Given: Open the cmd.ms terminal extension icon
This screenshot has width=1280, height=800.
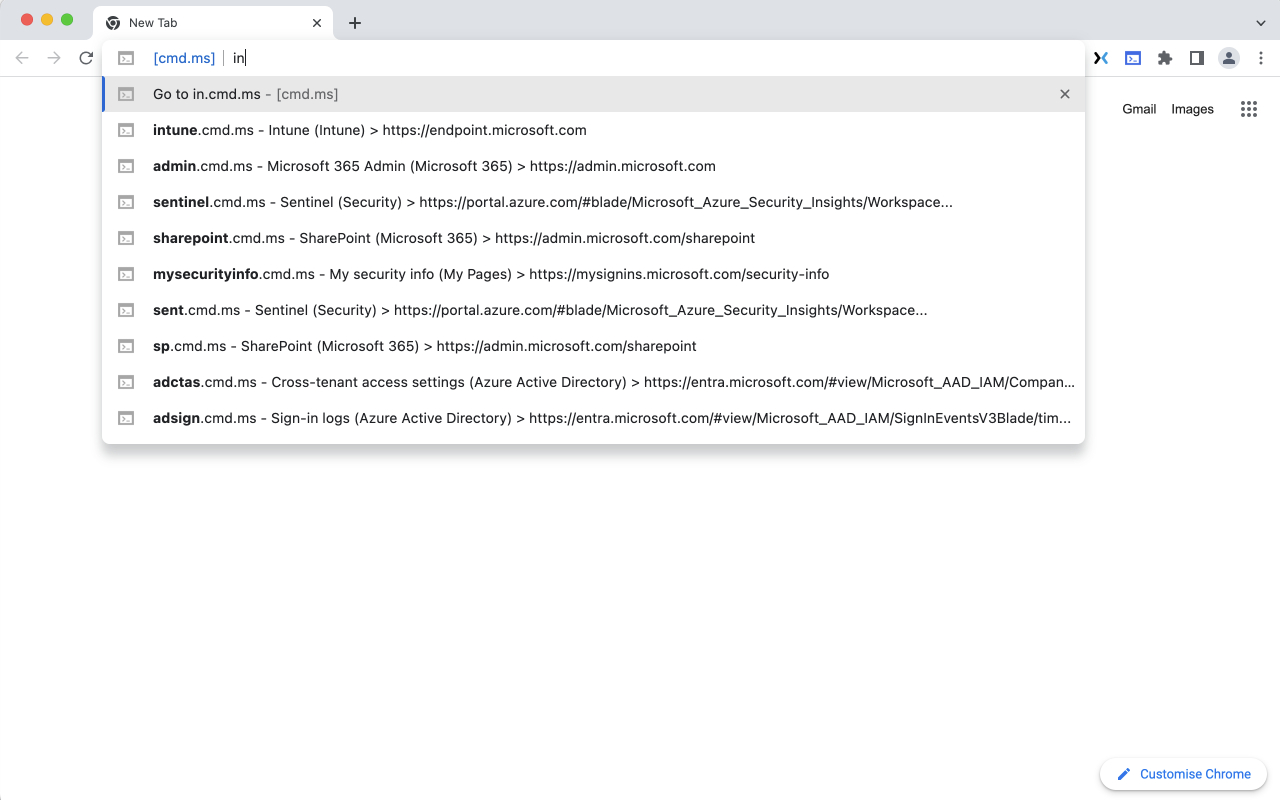Looking at the screenshot, I should point(1133,58).
